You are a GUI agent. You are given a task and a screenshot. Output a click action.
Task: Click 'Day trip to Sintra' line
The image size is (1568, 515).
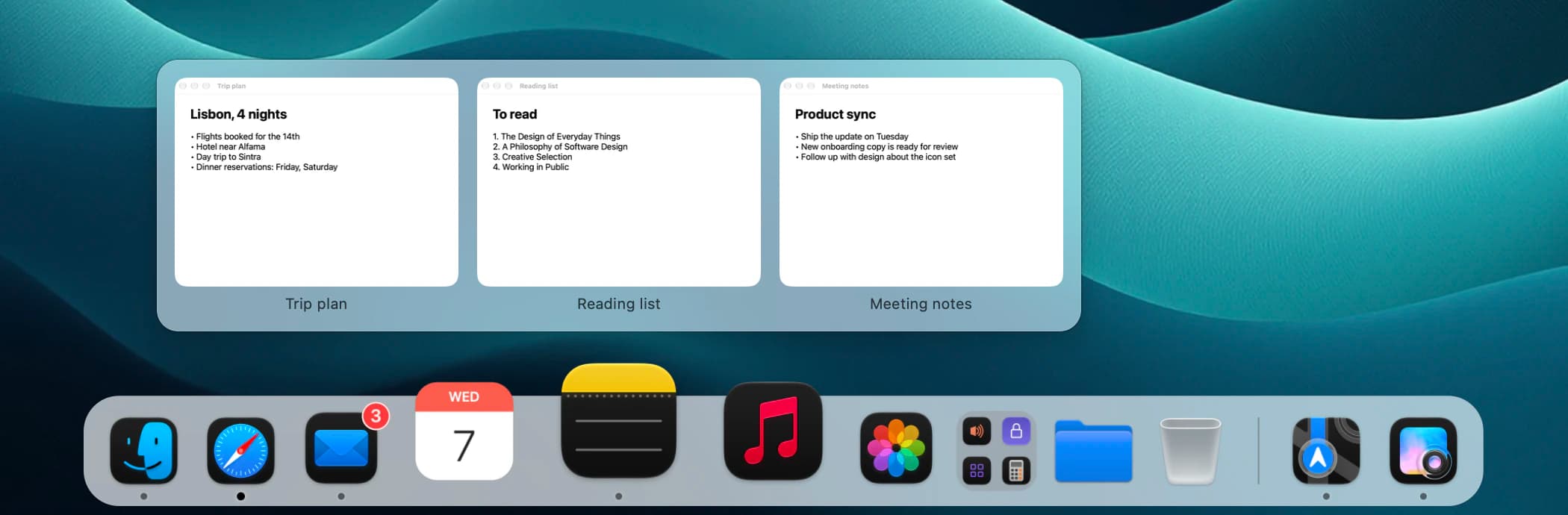(225, 157)
